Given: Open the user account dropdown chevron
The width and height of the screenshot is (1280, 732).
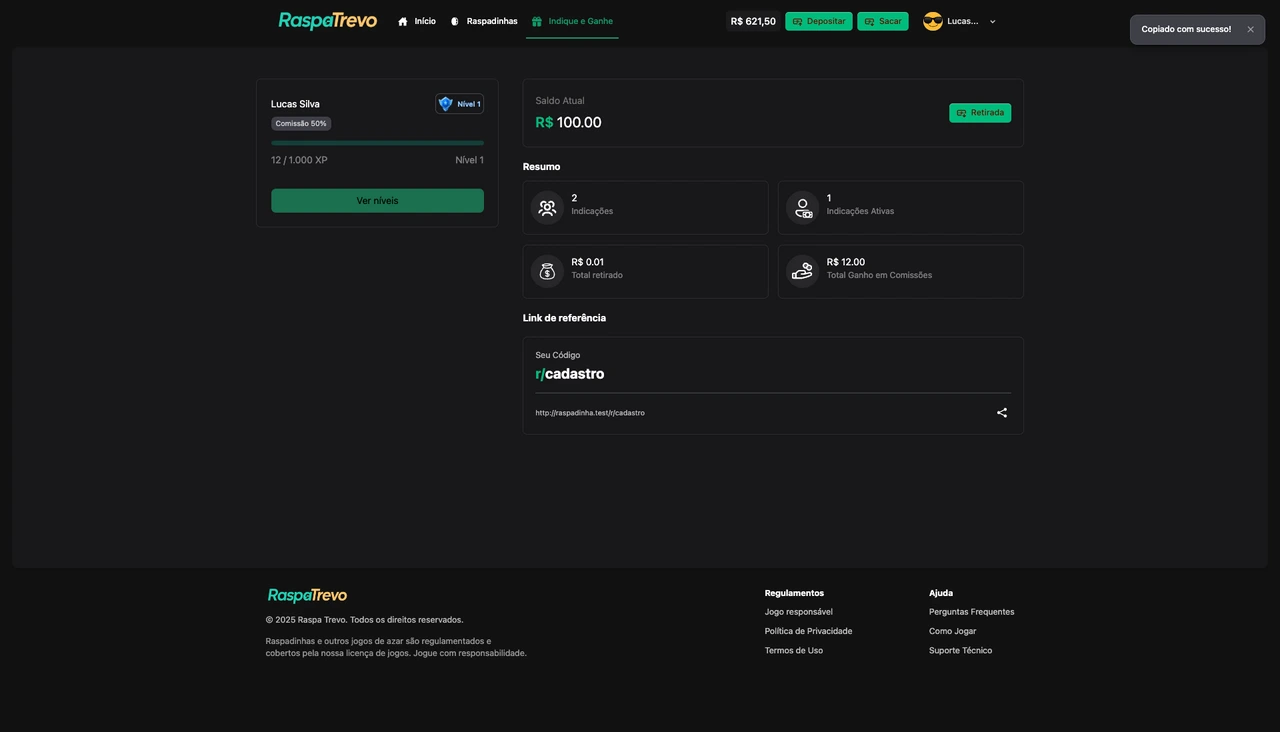Looking at the screenshot, I should pos(991,21).
